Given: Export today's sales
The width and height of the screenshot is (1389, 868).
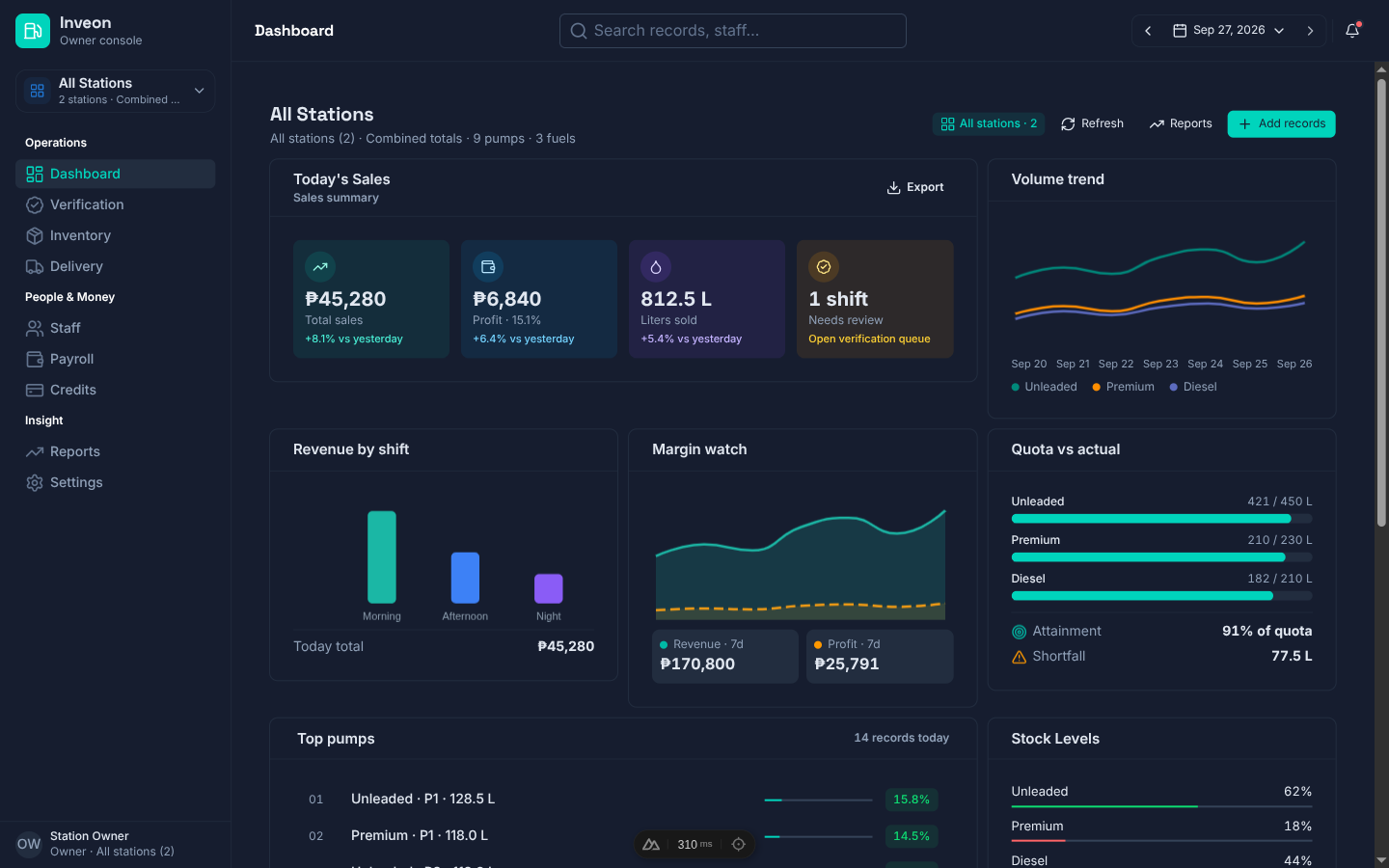Looking at the screenshot, I should click(x=915, y=187).
